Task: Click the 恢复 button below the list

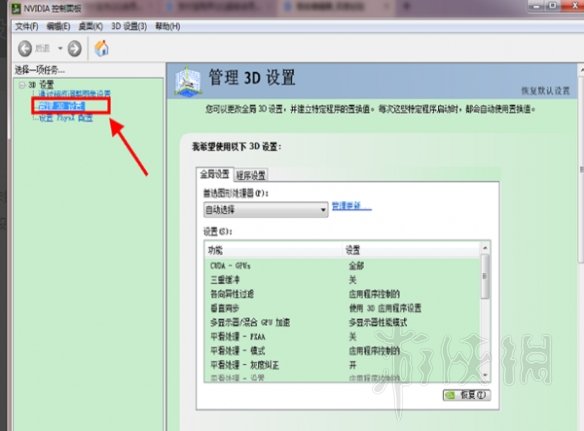Action: (x=467, y=395)
